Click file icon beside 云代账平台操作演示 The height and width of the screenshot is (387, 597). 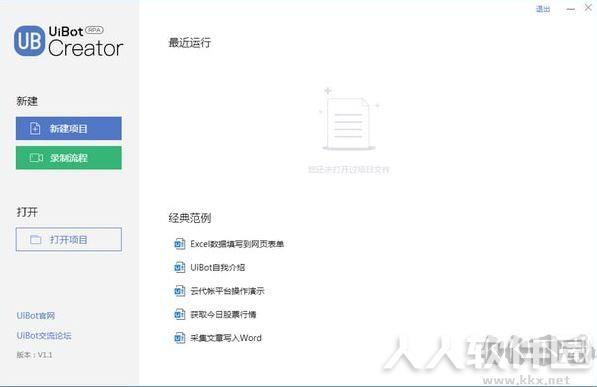tap(179, 291)
